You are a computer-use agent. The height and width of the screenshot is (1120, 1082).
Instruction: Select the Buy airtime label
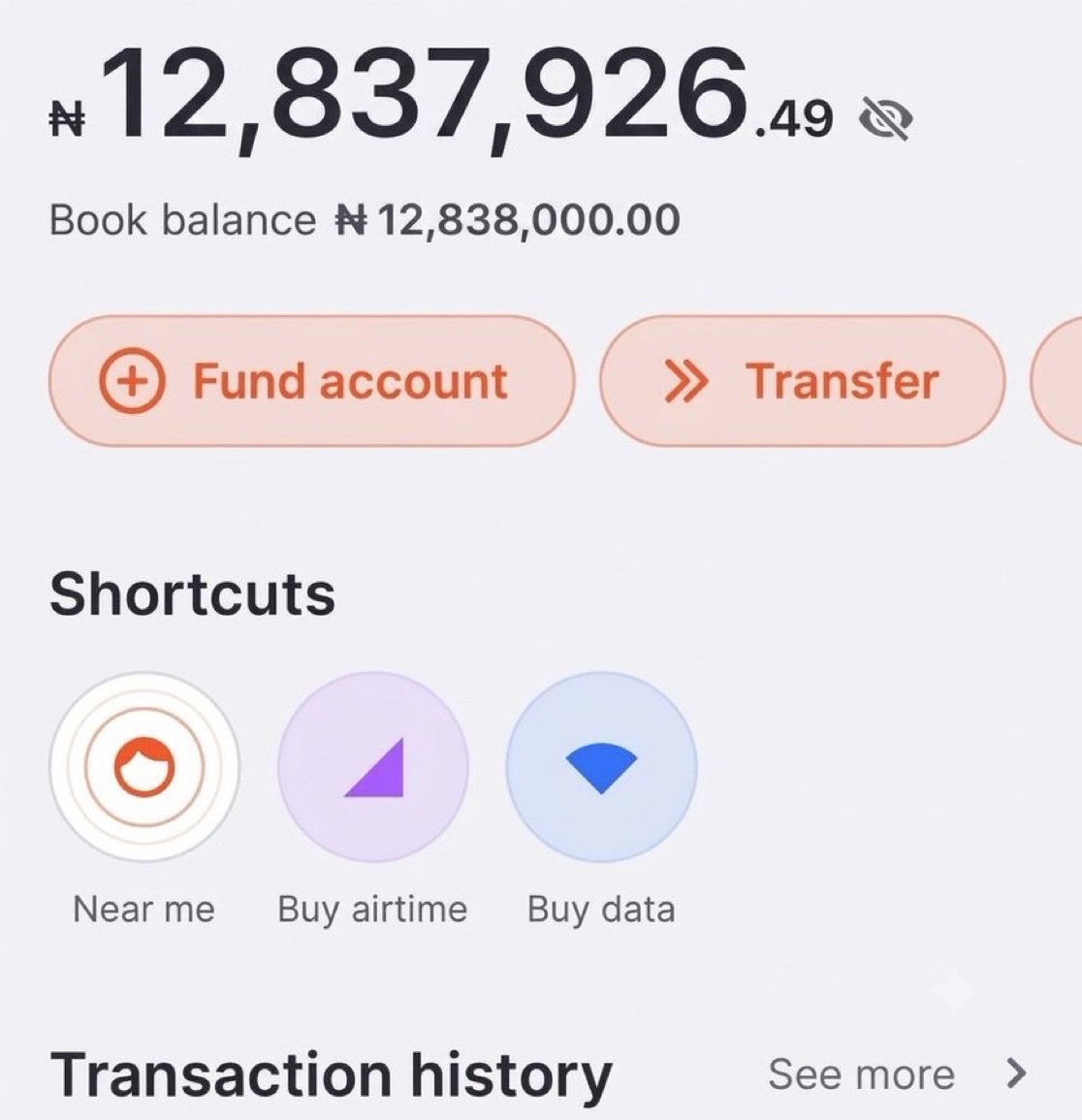[372, 911]
